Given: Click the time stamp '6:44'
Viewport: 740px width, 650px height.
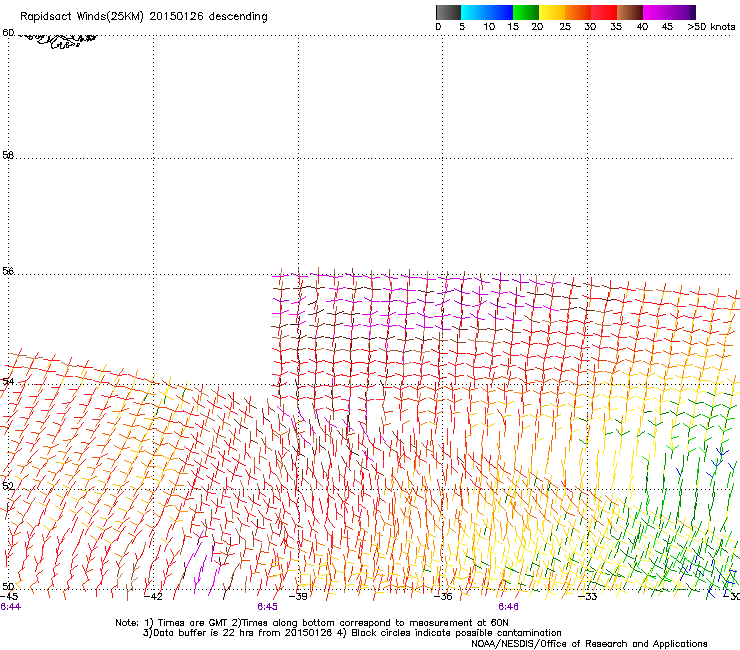Looking at the screenshot, I should click(10, 607).
